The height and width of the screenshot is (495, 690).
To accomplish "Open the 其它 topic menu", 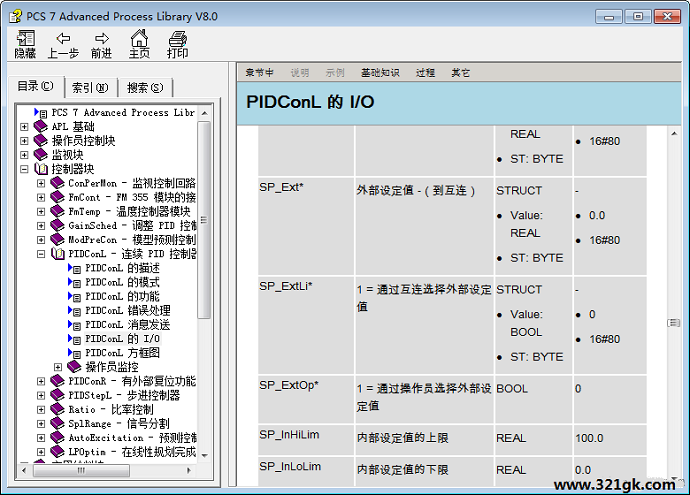I will (x=461, y=73).
